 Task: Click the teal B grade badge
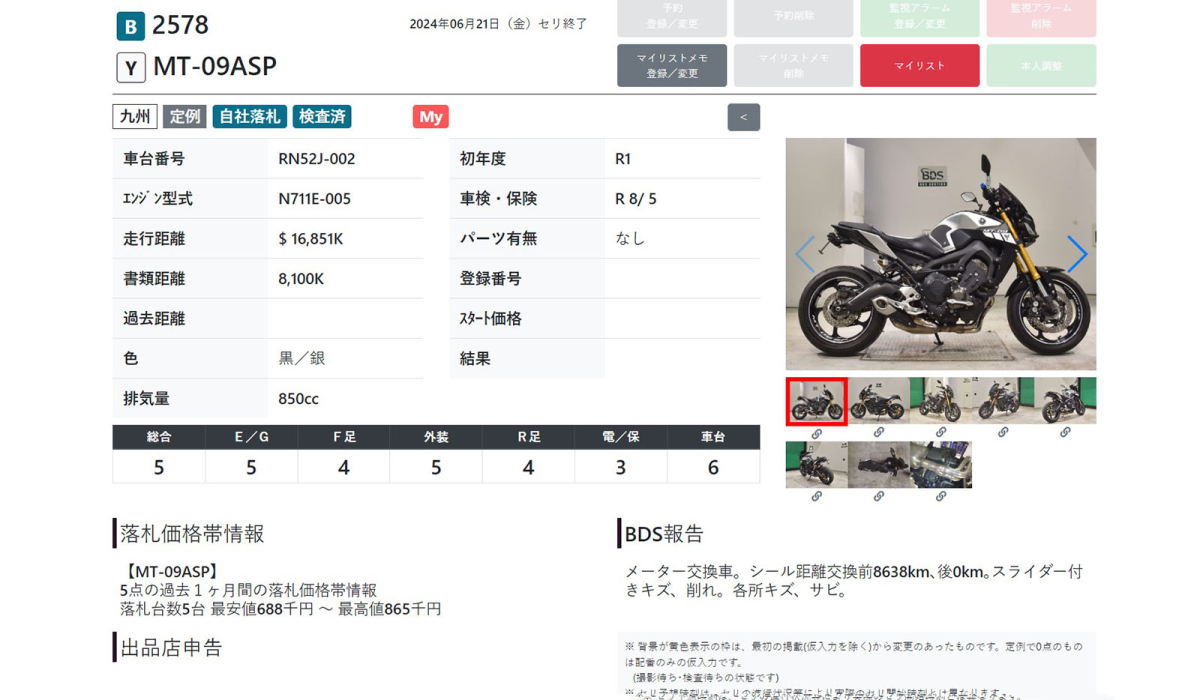click(x=131, y=25)
